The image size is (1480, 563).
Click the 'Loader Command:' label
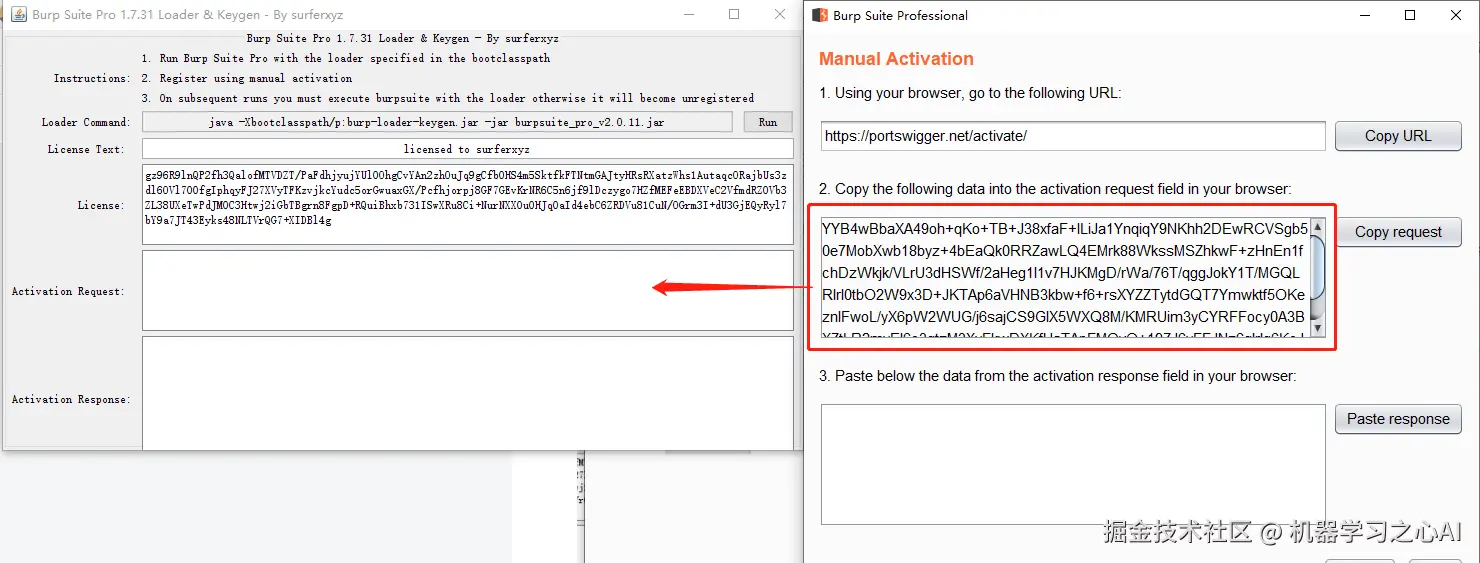[86, 122]
